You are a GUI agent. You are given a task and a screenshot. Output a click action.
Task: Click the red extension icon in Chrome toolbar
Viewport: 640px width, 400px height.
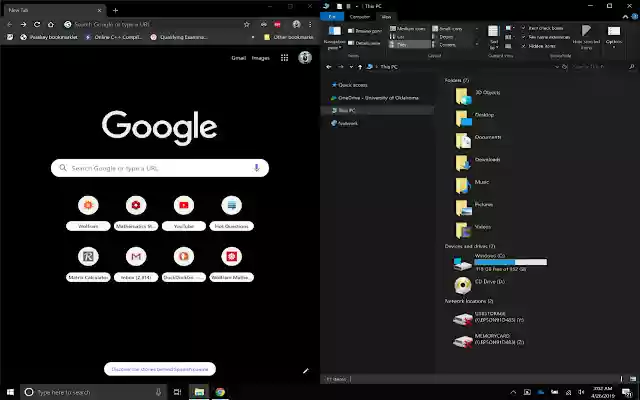tap(278, 24)
